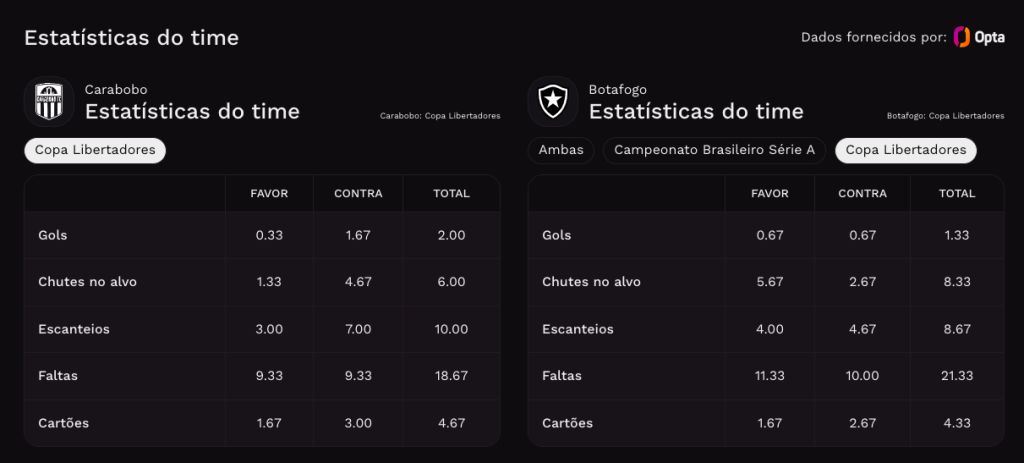Click the FAVOR header in Botafogo table
Screen dimensions: 1024x463
tap(770, 193)
